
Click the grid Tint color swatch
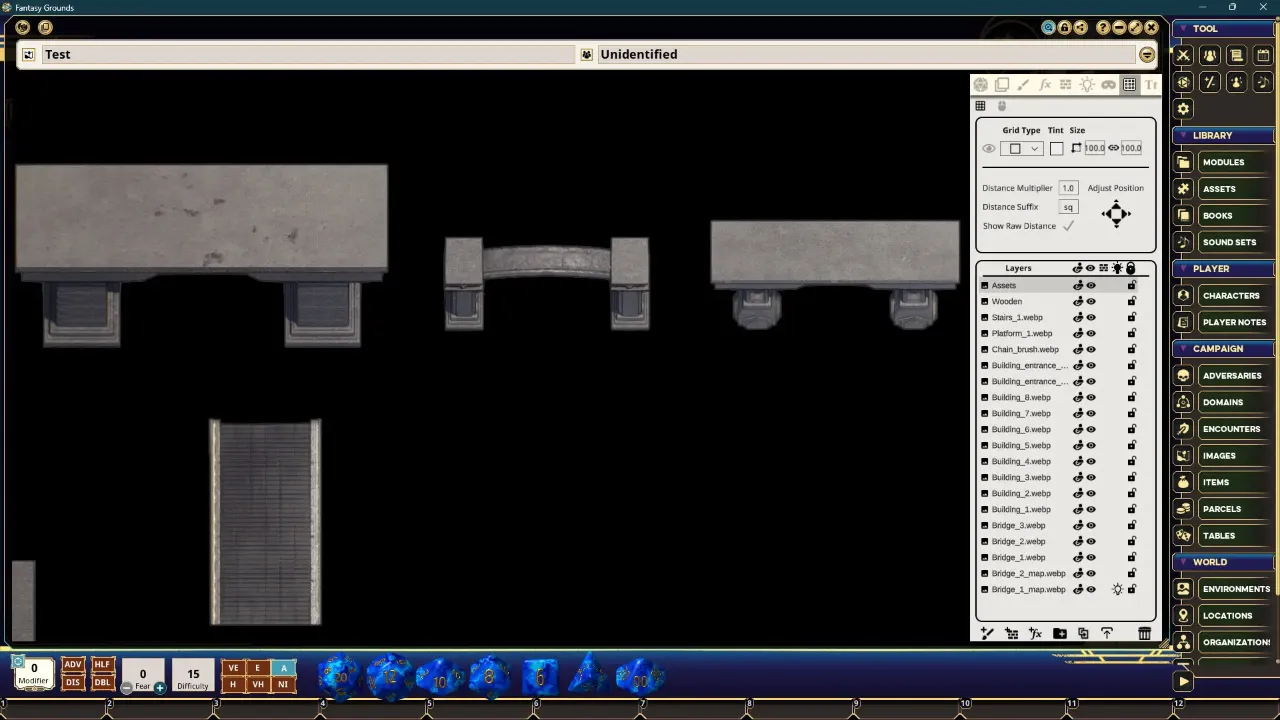point(1056,149)
